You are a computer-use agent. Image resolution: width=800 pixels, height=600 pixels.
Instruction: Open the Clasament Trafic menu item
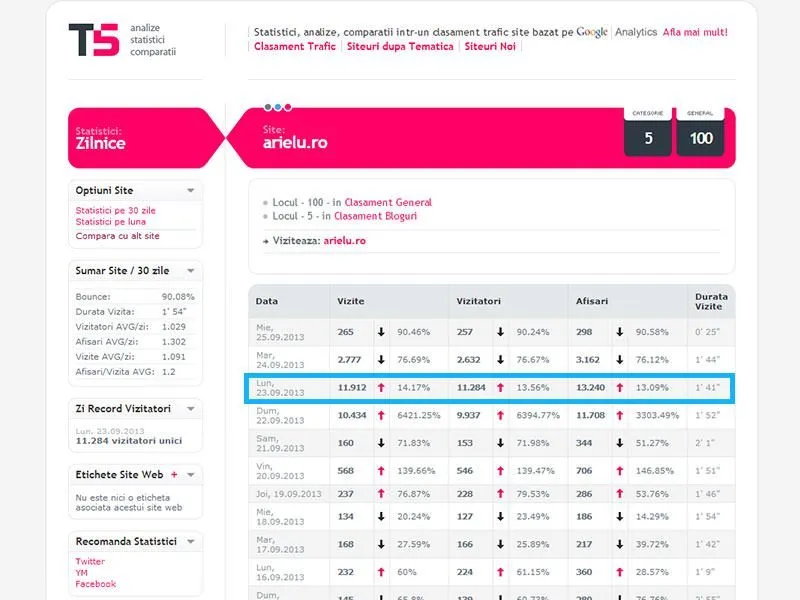(x=295, y=46)
